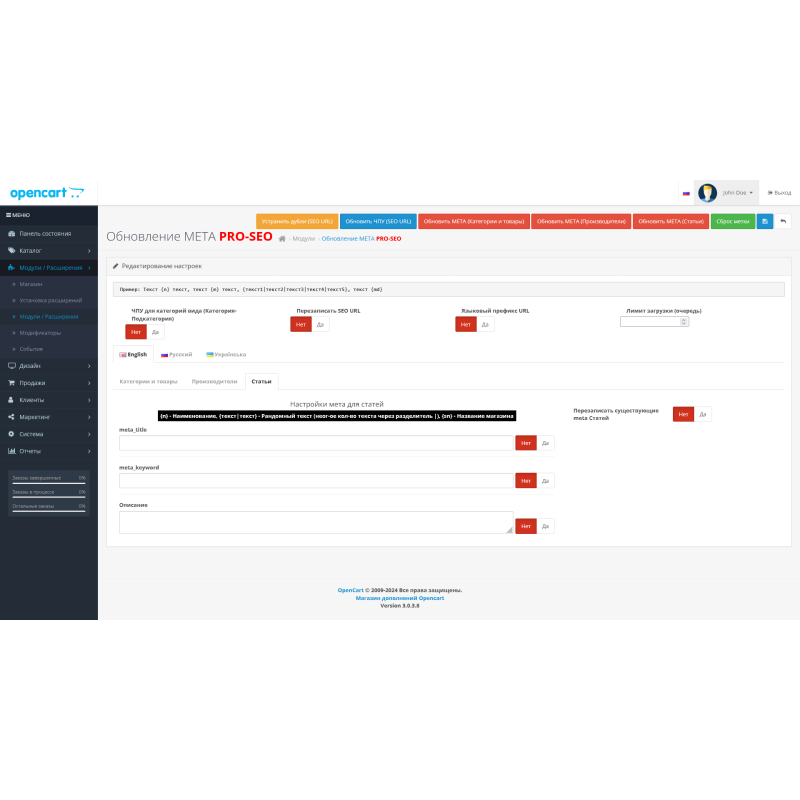Image resolution: width=800 pixels, height=800 pixels.
Task: Click the Модули / Расширения puzzle icon
Action: (x=11, y=268)
